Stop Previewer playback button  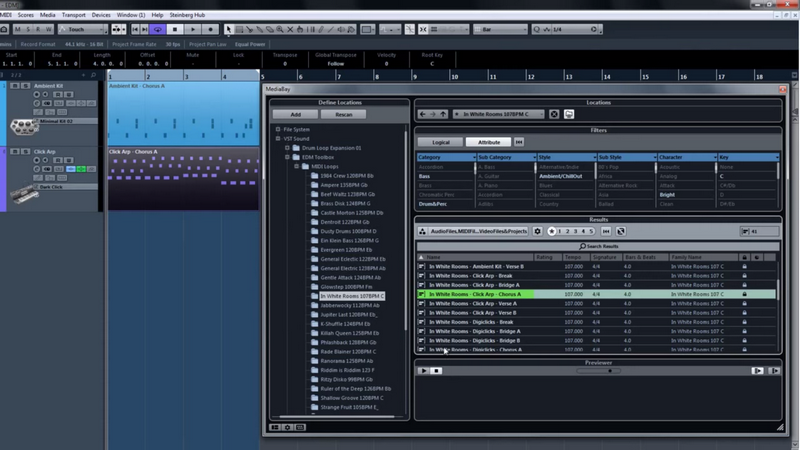436,371
